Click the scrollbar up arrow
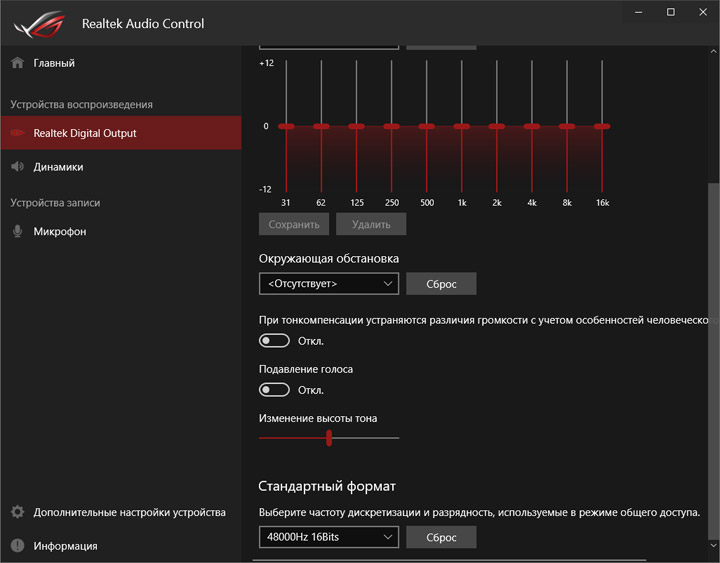 (714, 51)
